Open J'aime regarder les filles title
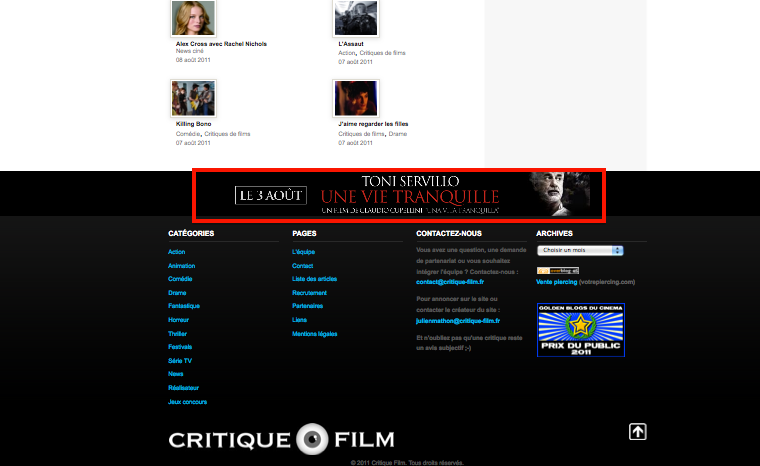 pos(373,124)
